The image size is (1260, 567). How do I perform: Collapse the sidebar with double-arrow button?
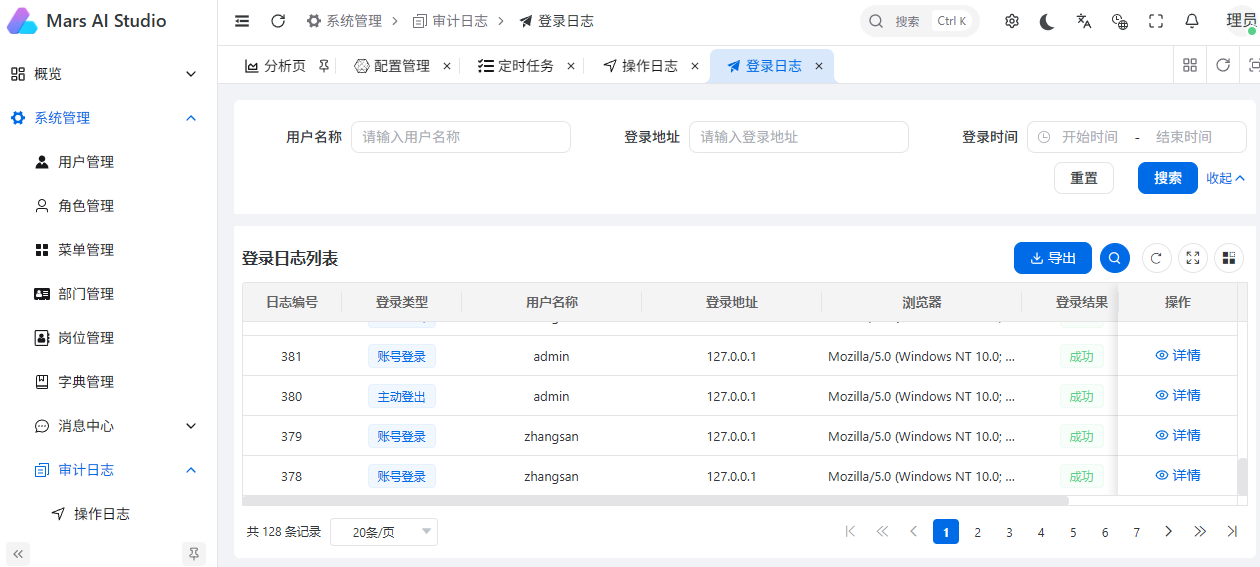18,553
